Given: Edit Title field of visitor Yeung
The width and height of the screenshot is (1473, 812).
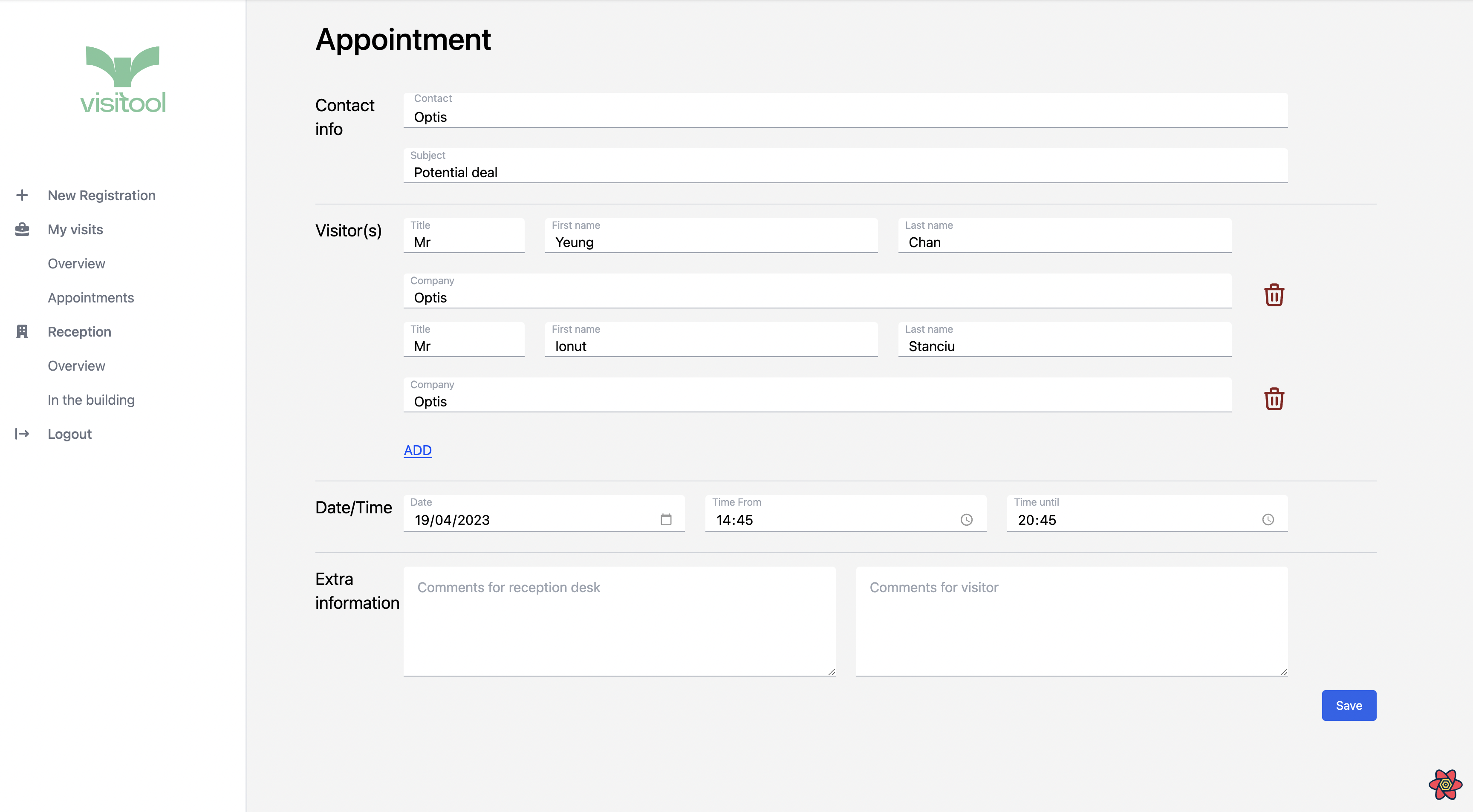Looking at the screenshot, I should pyautogui.click(x=464, y=236).
